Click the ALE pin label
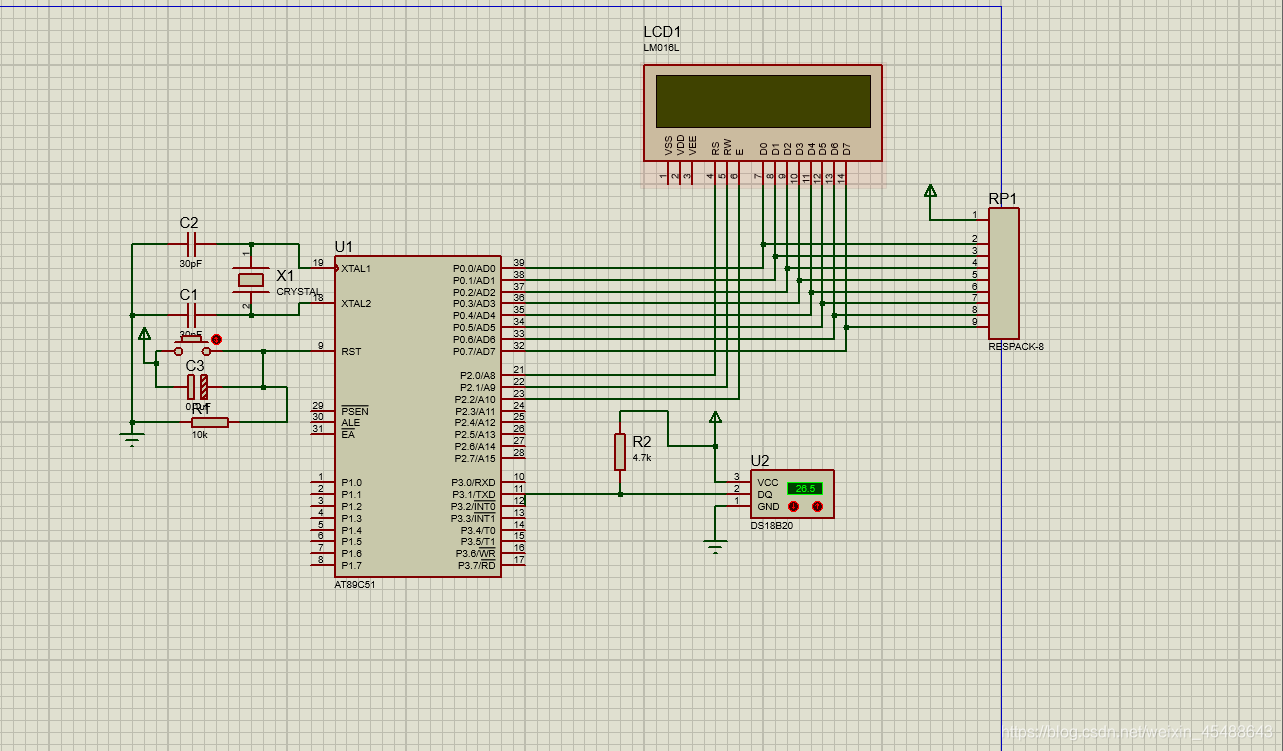Image resolution: width=1283 pixels, height=751 pixels. [x=350, y=423]
